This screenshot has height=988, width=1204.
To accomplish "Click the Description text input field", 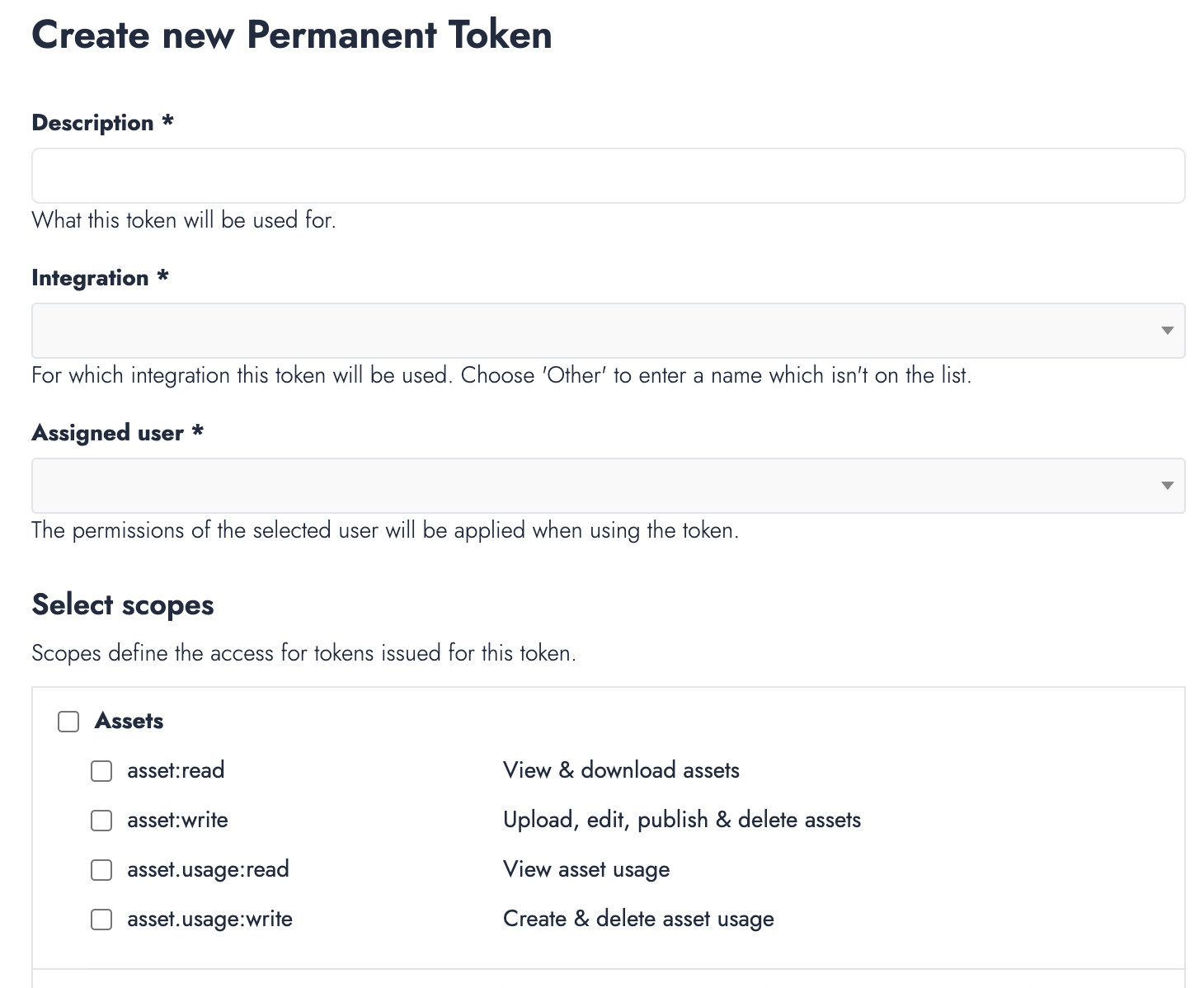I will coord(608,176).
